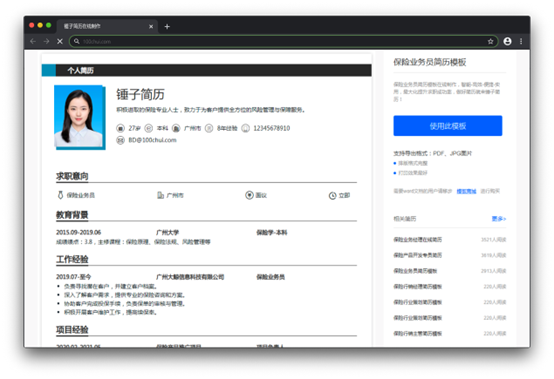Stop page loading with the X icon

(x=60, y=41)
